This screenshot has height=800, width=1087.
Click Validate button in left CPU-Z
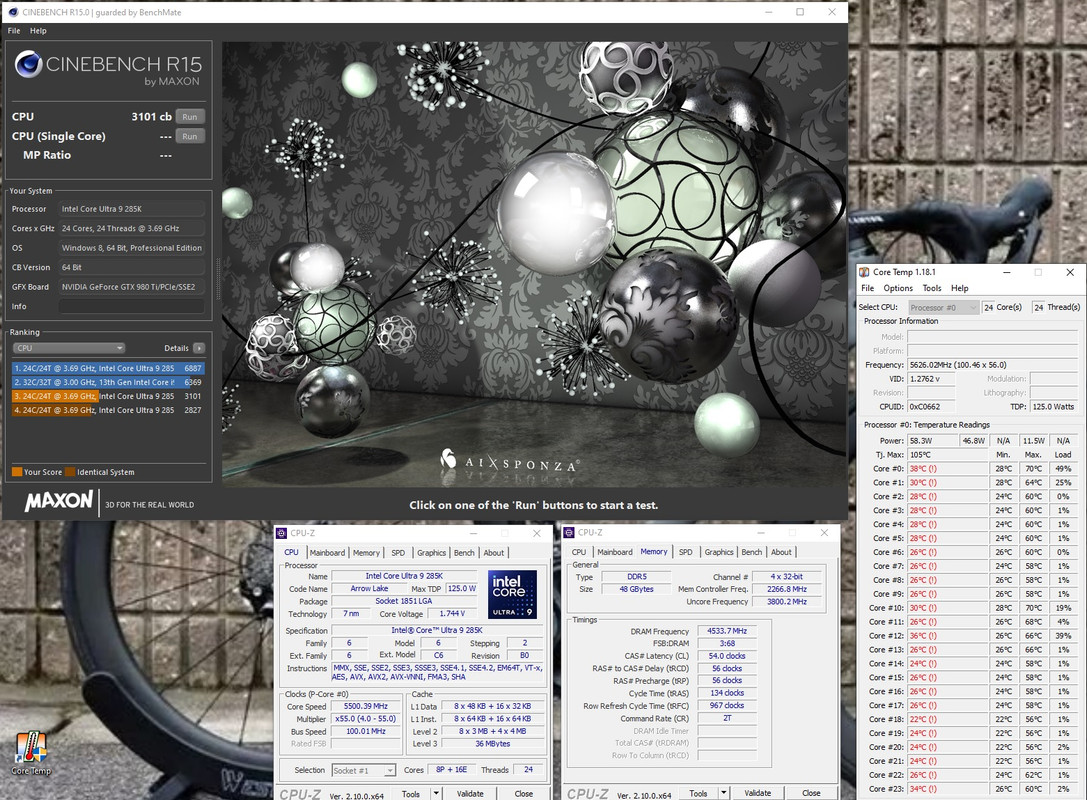[470, 794]
